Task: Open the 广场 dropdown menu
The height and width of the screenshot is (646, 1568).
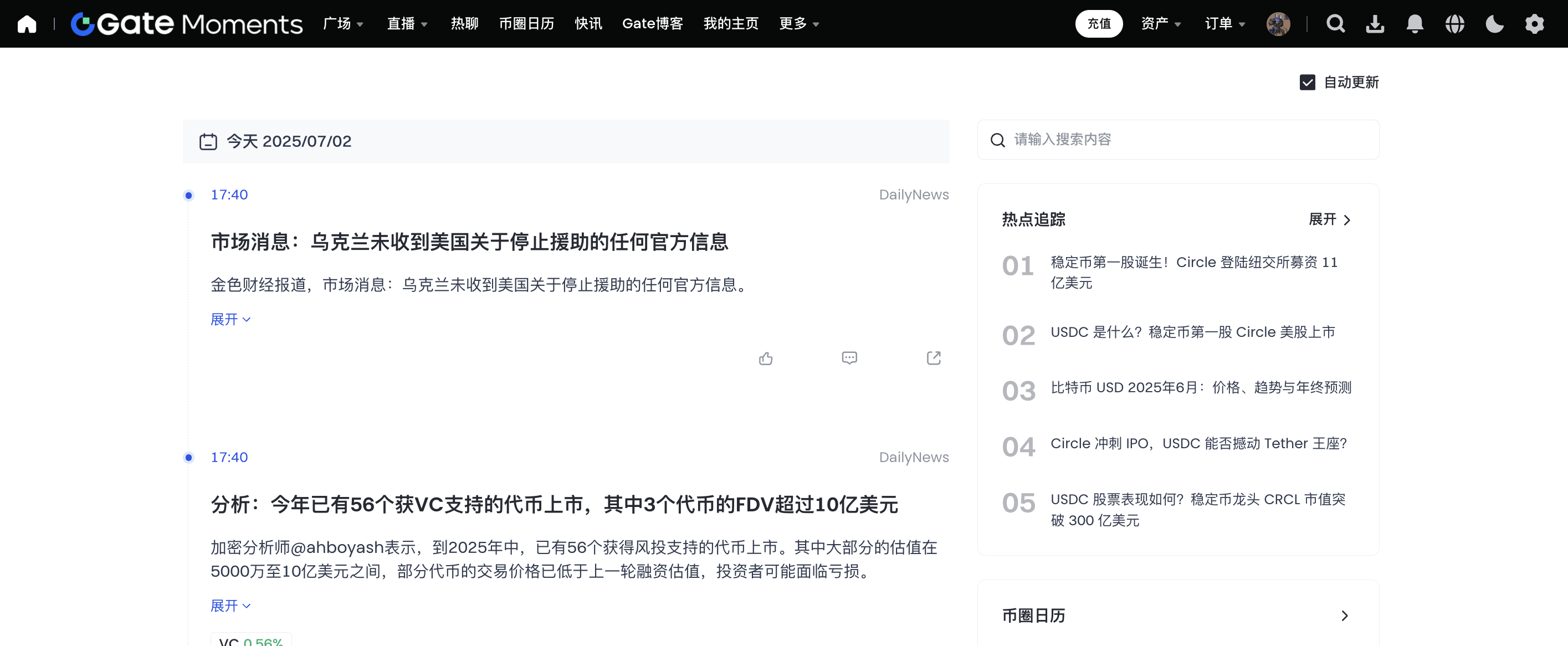Action: (343, 24)
